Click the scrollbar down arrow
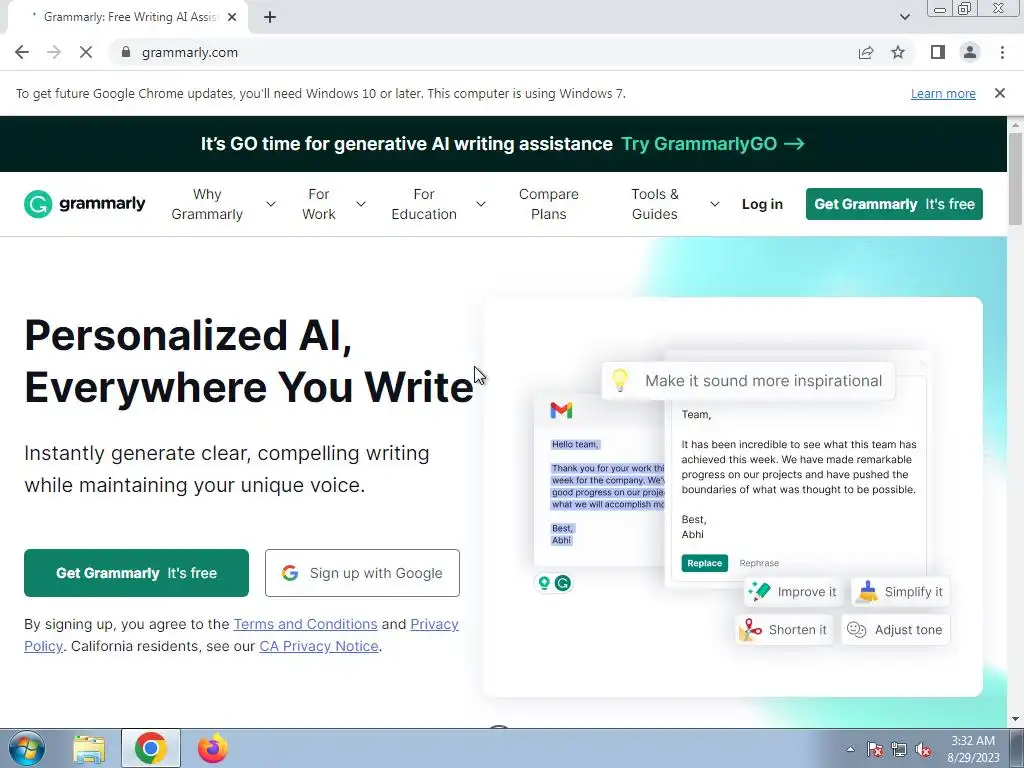This screenshot has height=768, width=1024. pyautogui.click(x=1016, y=719)
